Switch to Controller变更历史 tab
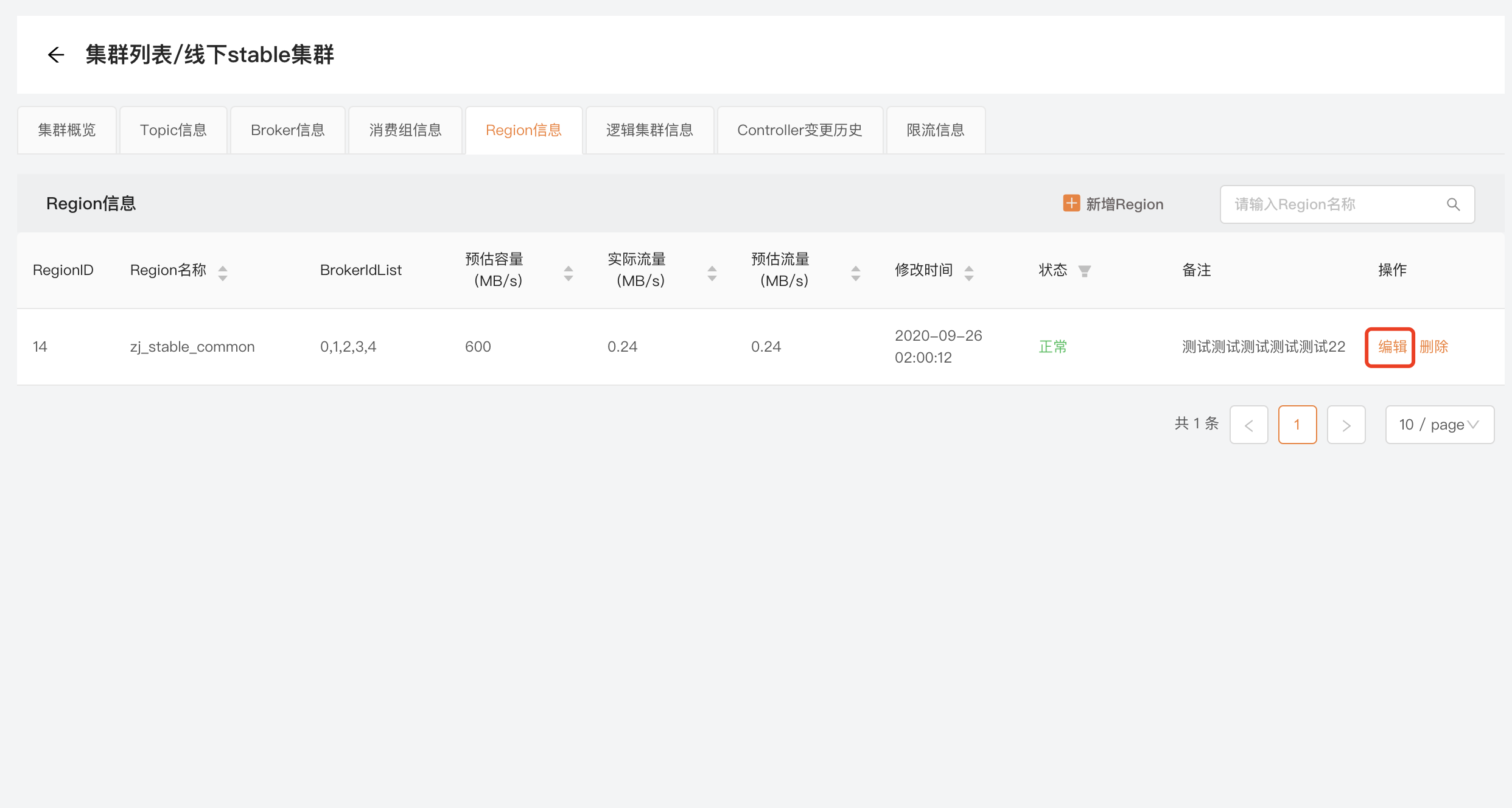The image size is (1512, 808). 800,130
